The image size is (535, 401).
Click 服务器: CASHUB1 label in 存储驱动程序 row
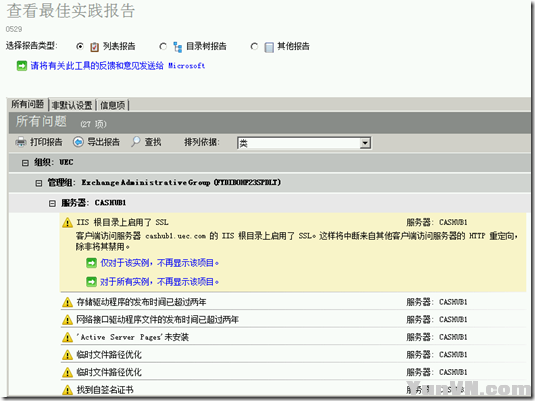[x=437, y=302]
